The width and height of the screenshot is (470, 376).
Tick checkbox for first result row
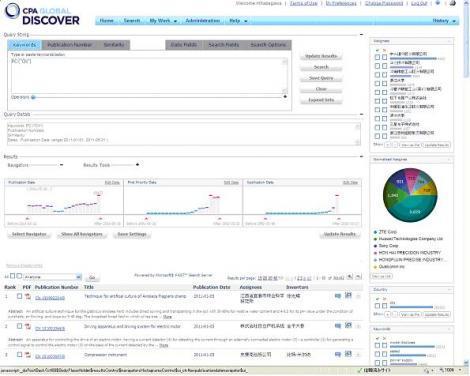(19, 296)
